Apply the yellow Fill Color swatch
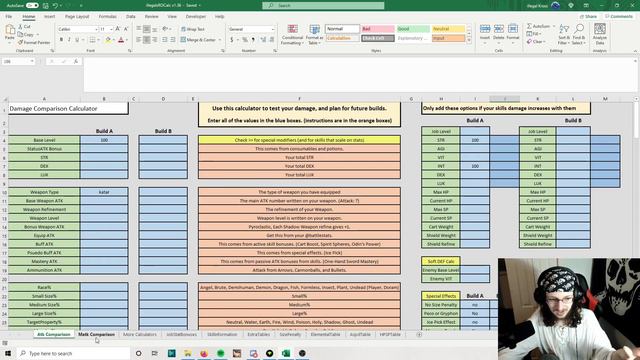The image size is (640, 360). [108, 40]
